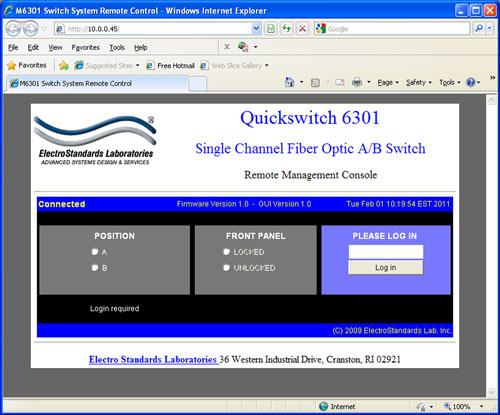This screenshot has width=500, height=415.
Task: Open the Electro Standards Laboratories link
Action: pos(153,359)
